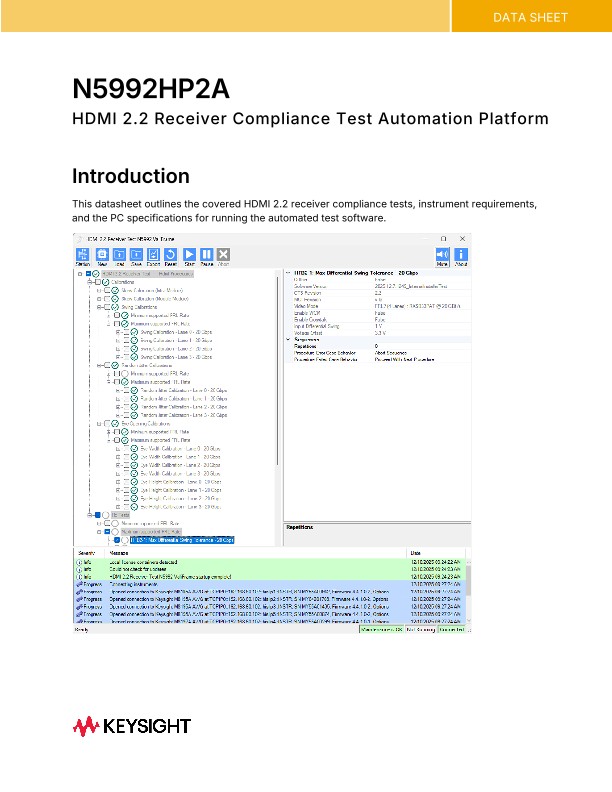Toggle the checked Max Differential Swing Tolerance checkbox

pos(117,540)
